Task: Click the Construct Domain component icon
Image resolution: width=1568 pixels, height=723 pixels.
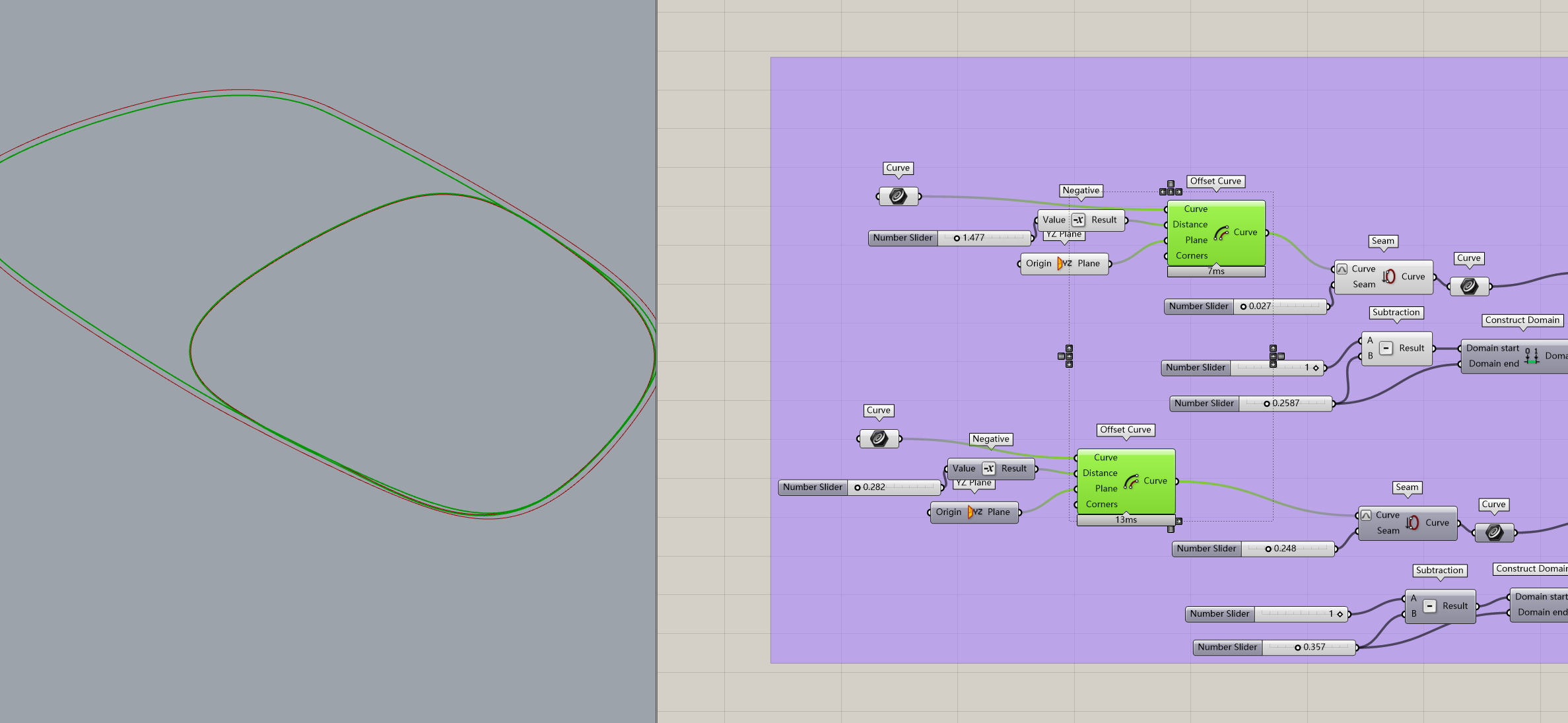Action: 1532,357
